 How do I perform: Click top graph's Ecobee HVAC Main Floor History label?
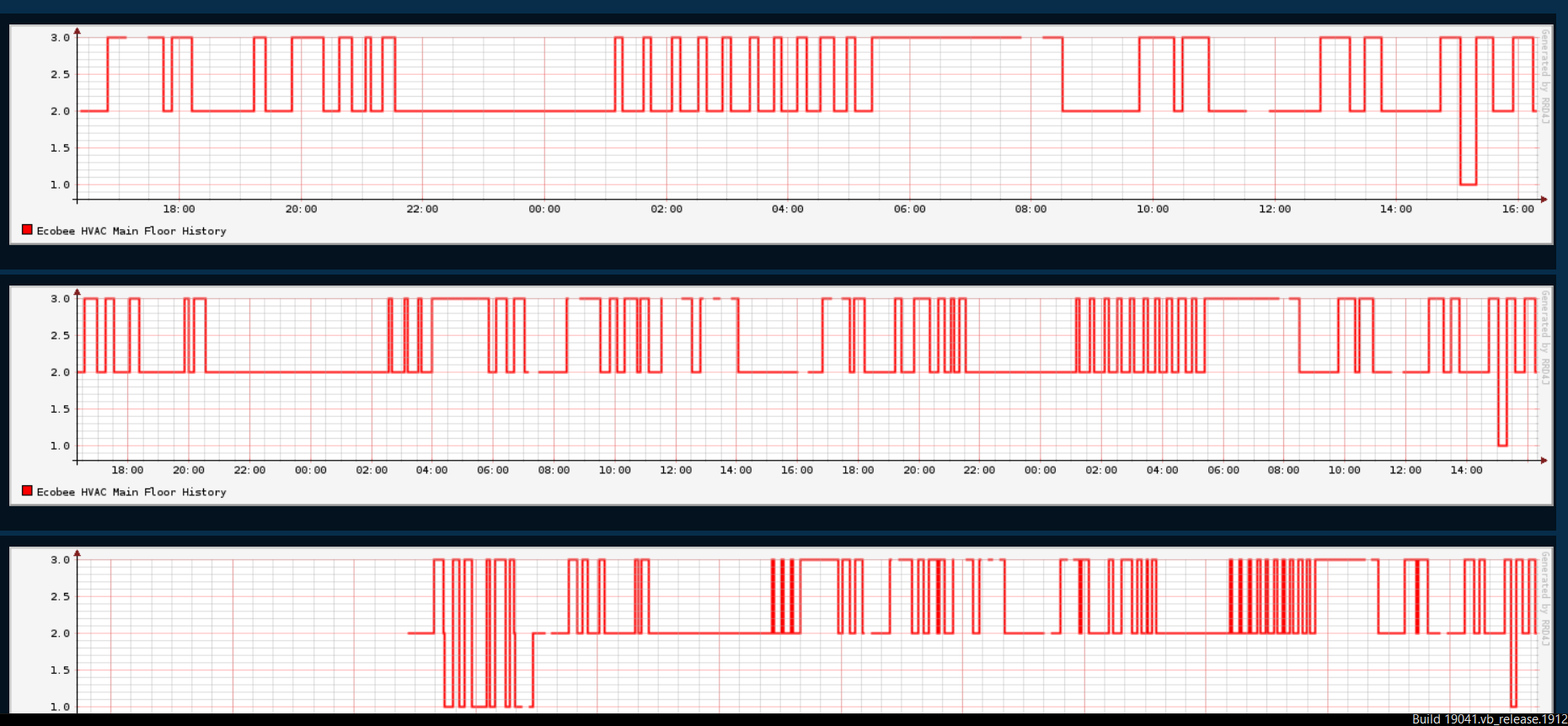pos(131,231)
